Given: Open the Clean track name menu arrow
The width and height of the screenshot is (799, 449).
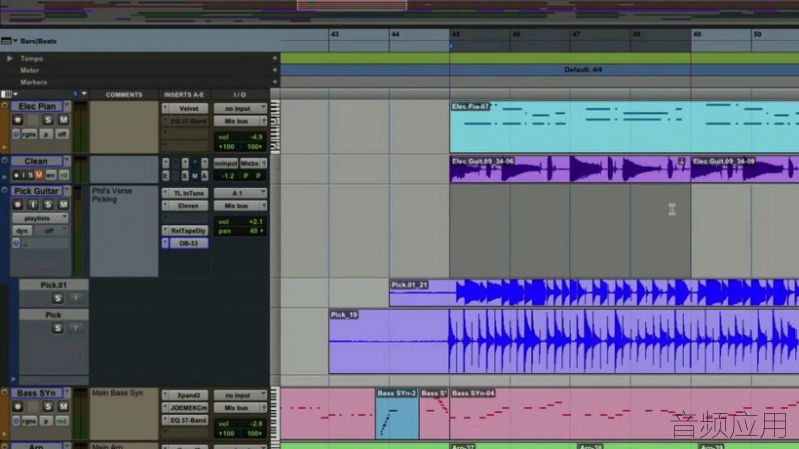Looking at the screenshot, I should 67,161.
